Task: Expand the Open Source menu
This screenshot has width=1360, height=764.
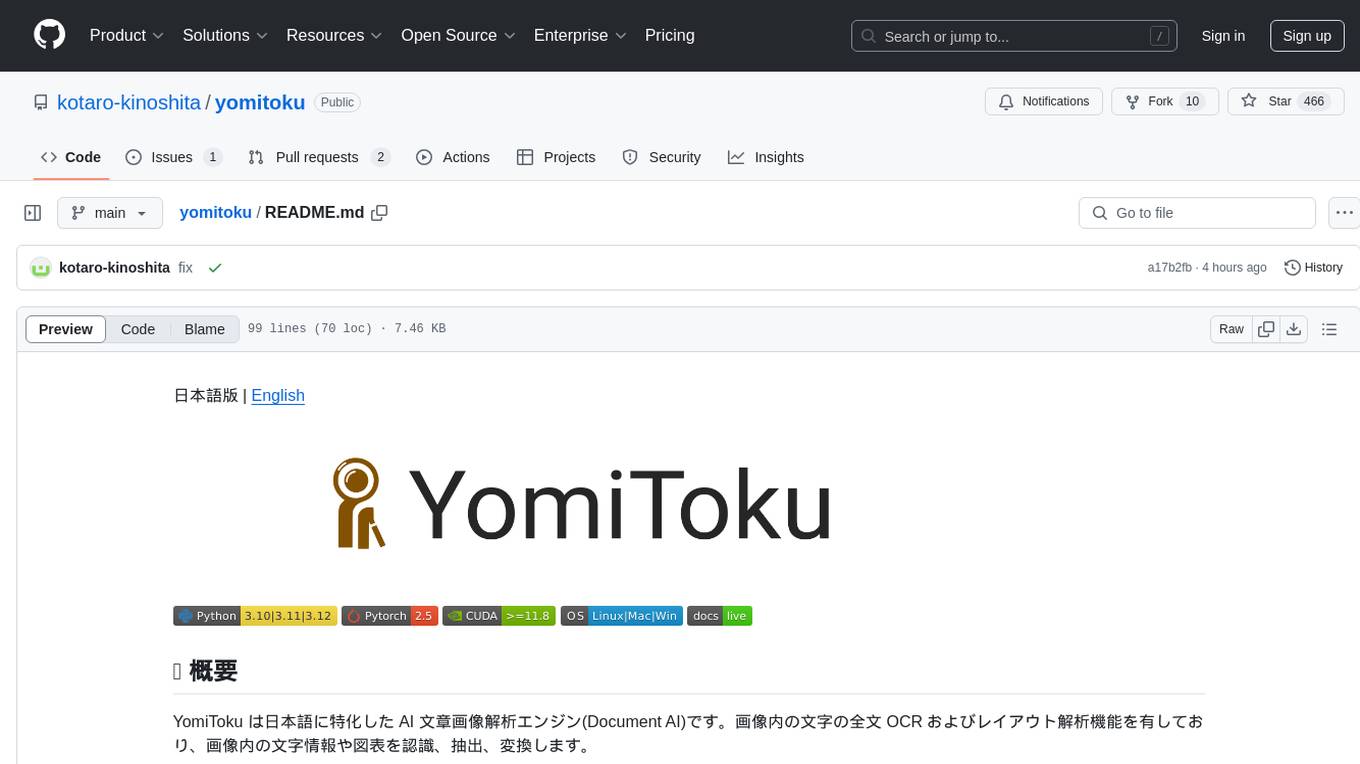Action: [458, 35]
